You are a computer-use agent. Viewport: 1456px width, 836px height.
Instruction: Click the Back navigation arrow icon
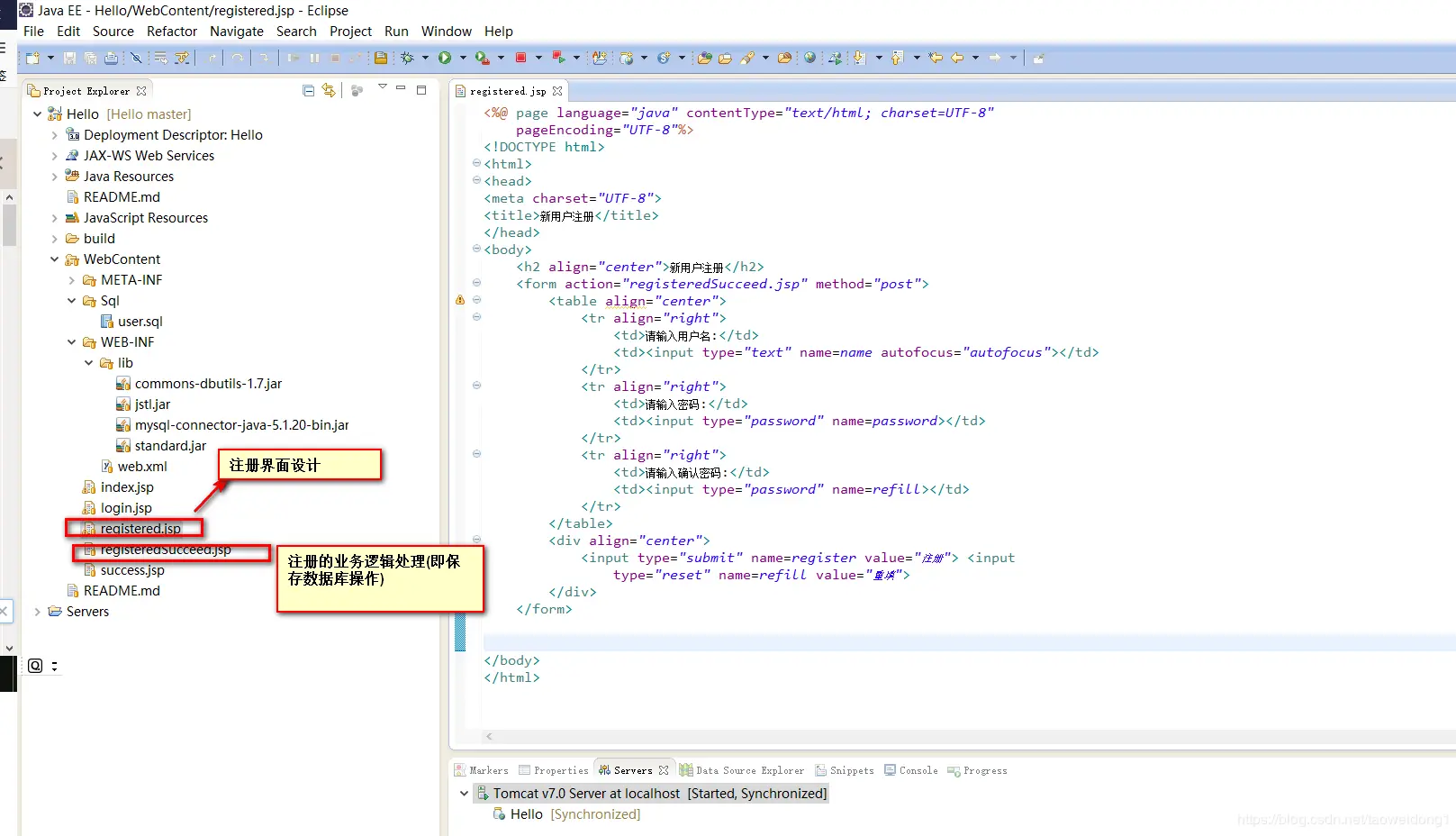click(x=957, y=58)
